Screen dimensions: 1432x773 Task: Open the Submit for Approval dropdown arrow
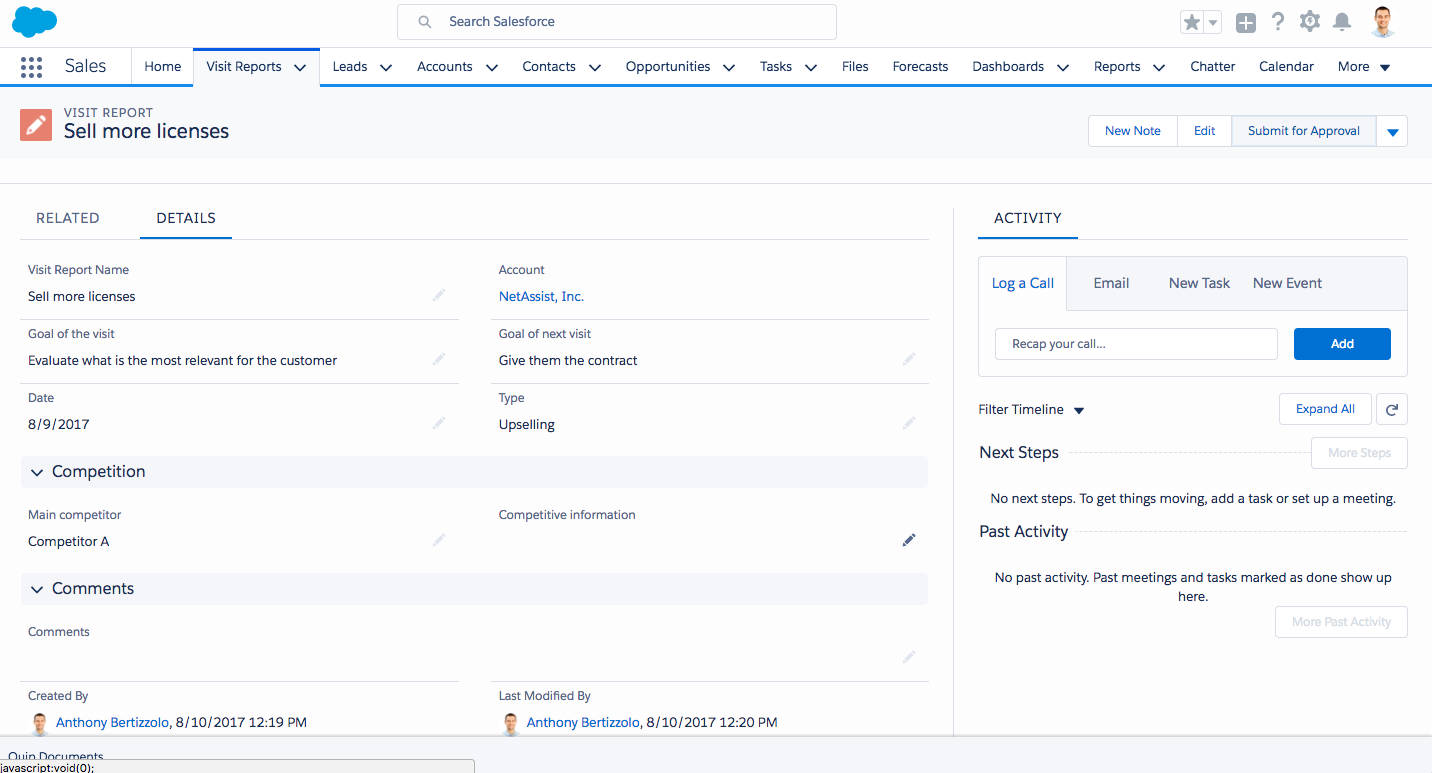coord(1392,130)
